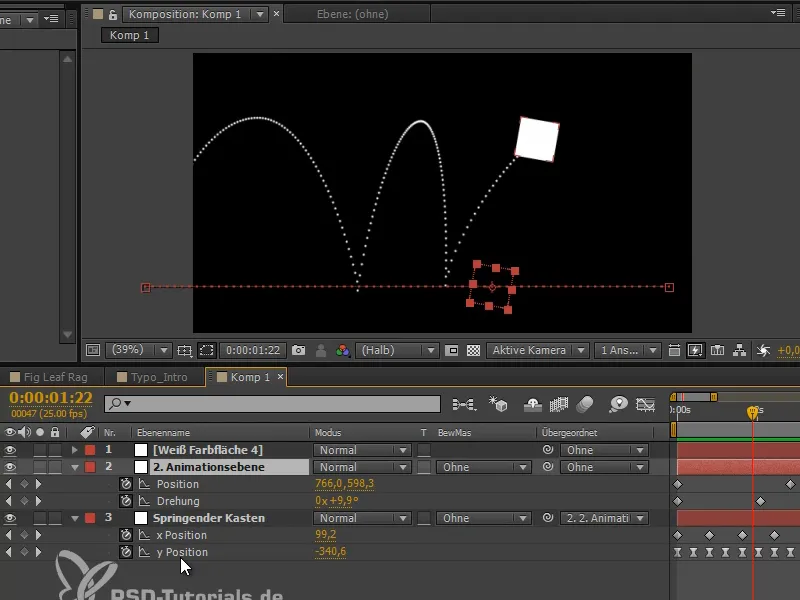This screenshot has width=800, height=600.
Task: Collapse the Springender Kasten layer properties
Action: 75,518
